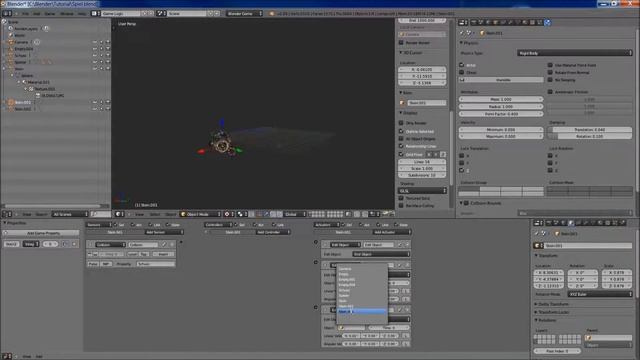This screenshot has width=640, height=360.
Task: Open the Game menu
Action: click(50, 13)
